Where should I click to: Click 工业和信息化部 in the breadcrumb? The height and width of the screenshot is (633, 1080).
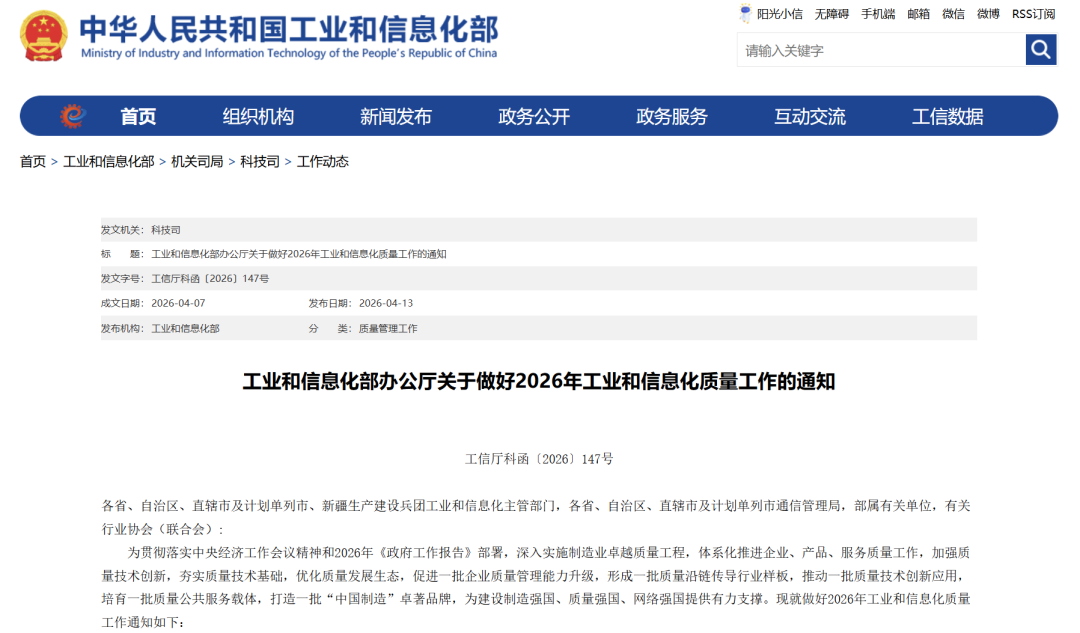pyautogui.click(x=108, y=161)
